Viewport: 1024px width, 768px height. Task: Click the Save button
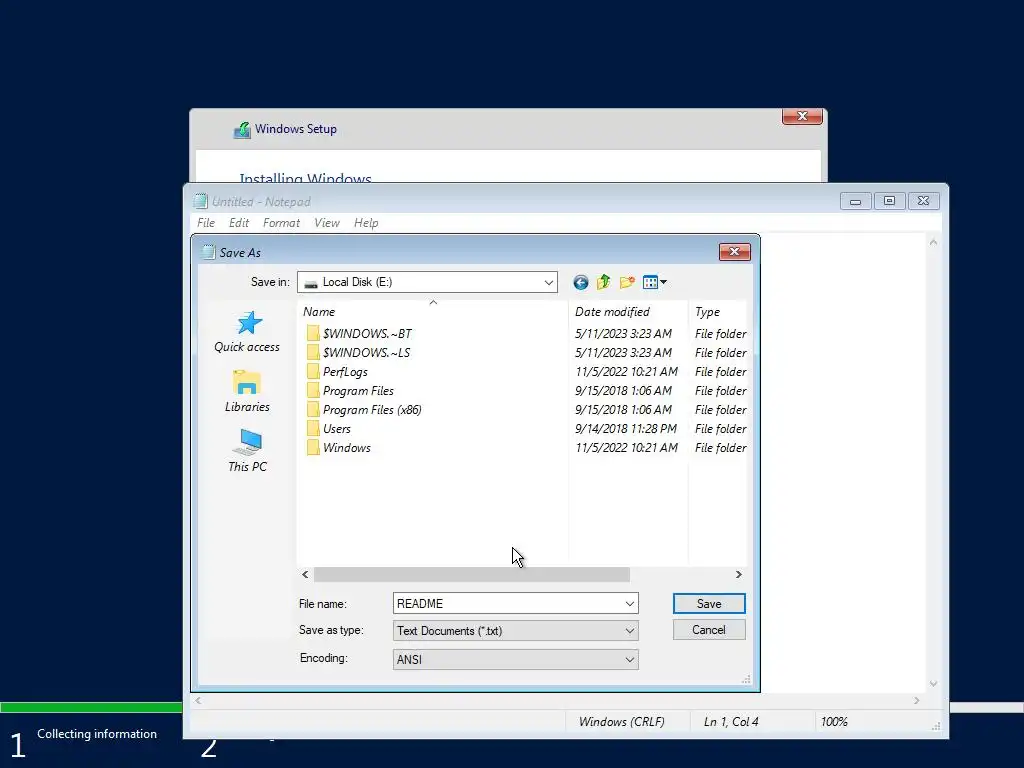click(709, 603)
